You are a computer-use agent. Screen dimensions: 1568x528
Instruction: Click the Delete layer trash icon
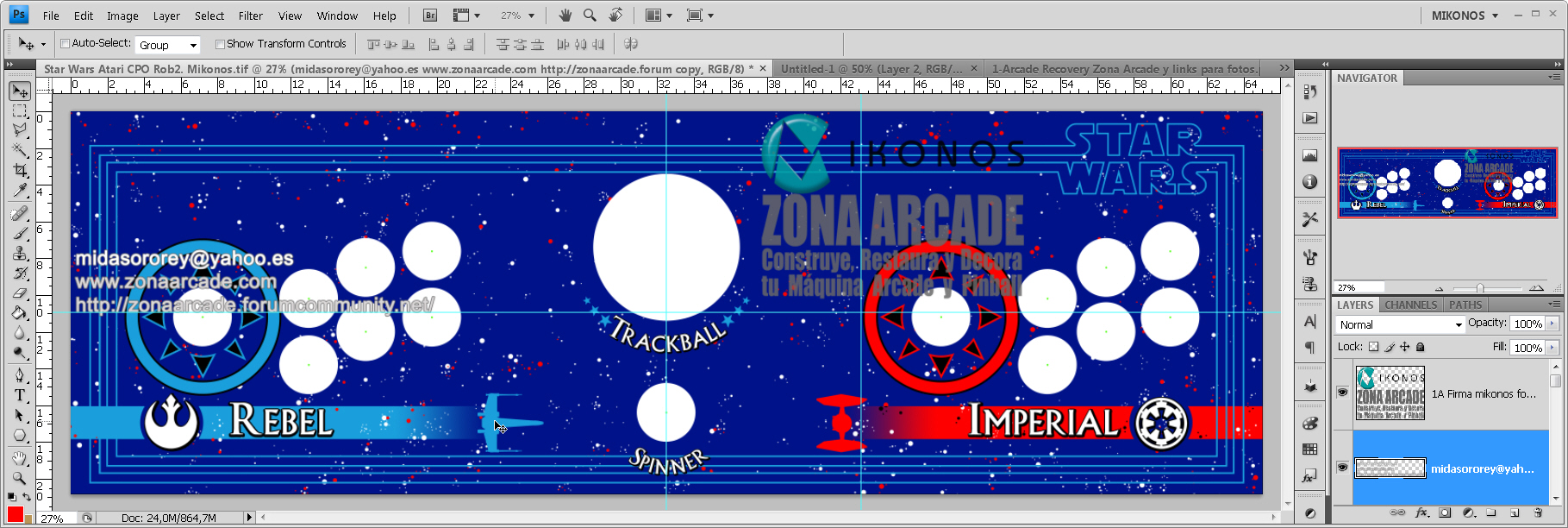click(x=1538, y=512)
